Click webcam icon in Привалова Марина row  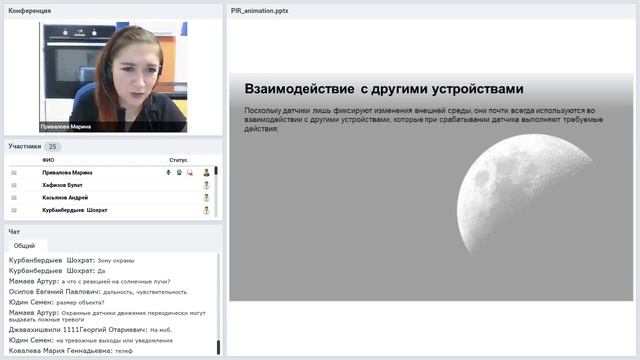point(179,173)
